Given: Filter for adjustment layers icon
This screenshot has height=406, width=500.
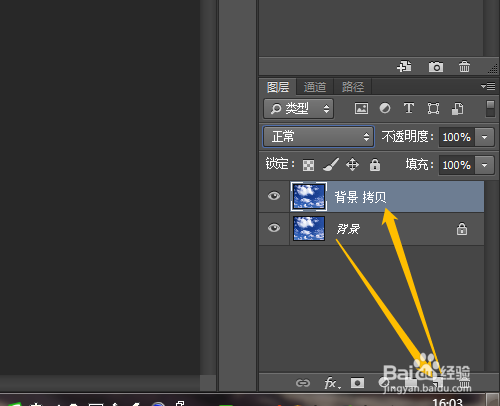Looking at the screenshot, I should click(385, 108).
